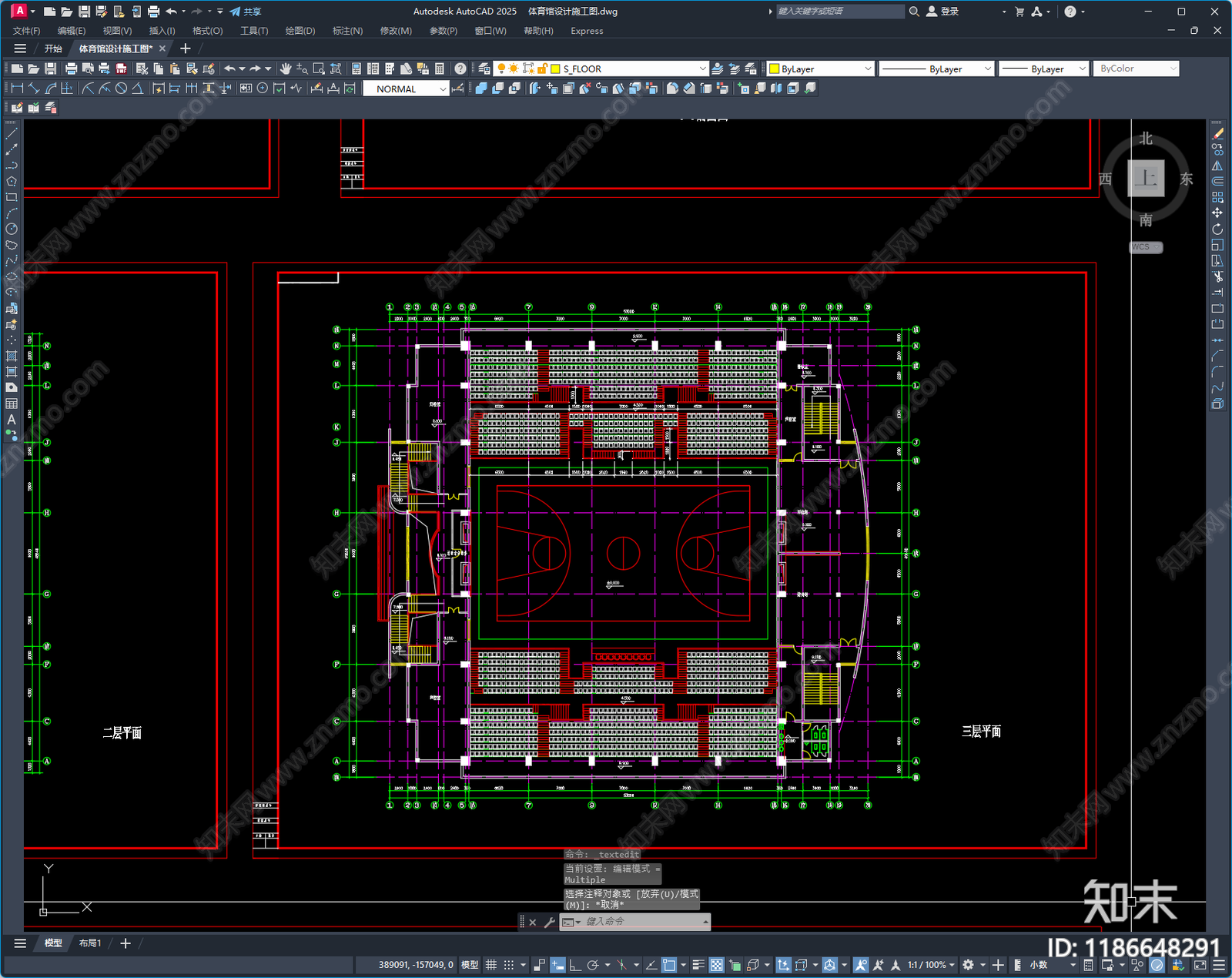Select the Linear dimension tool
The height and width of the screenshot is (978, 1232).
17,89
